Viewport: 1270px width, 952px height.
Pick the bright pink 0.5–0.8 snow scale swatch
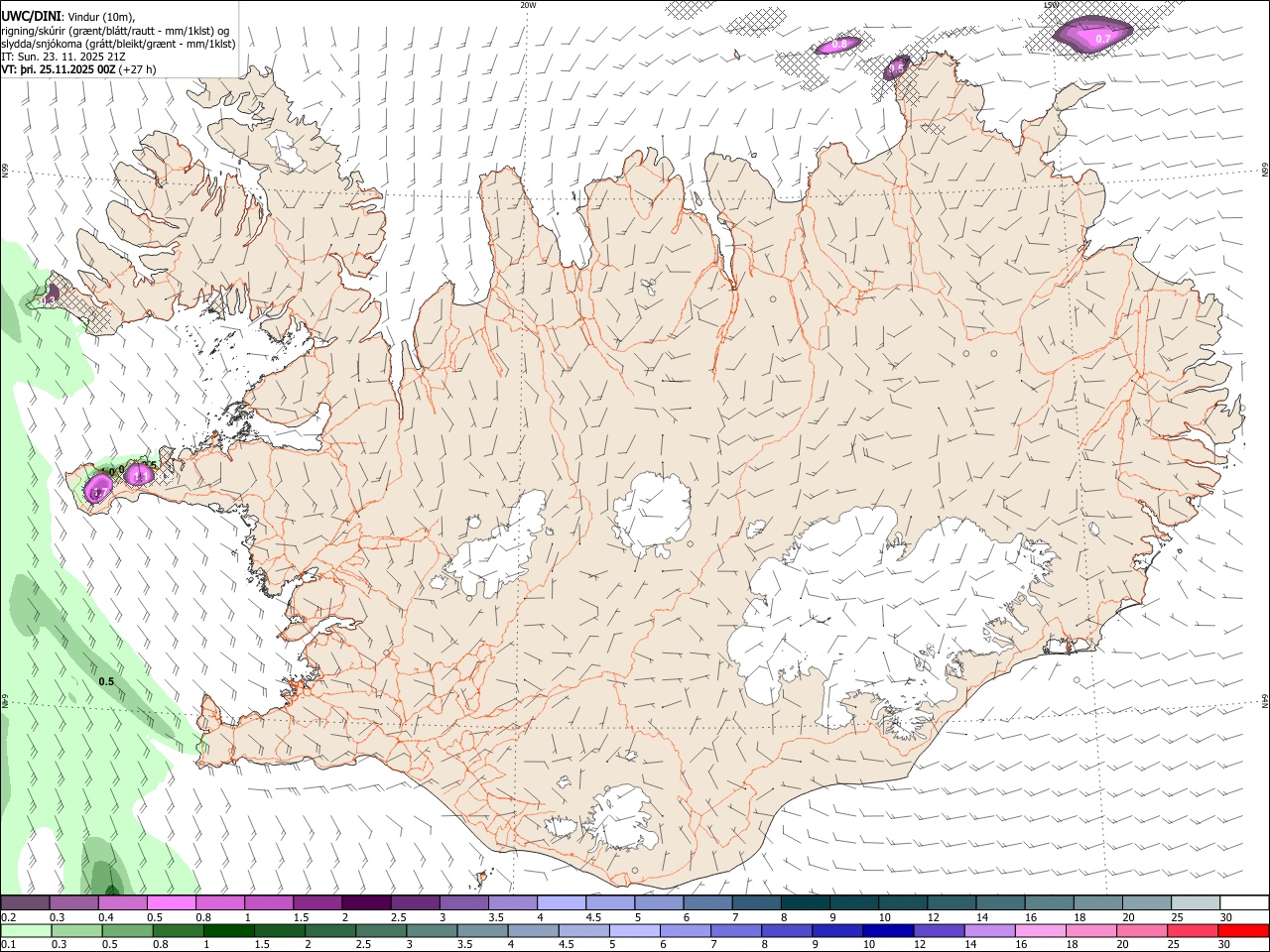[172, 902]
